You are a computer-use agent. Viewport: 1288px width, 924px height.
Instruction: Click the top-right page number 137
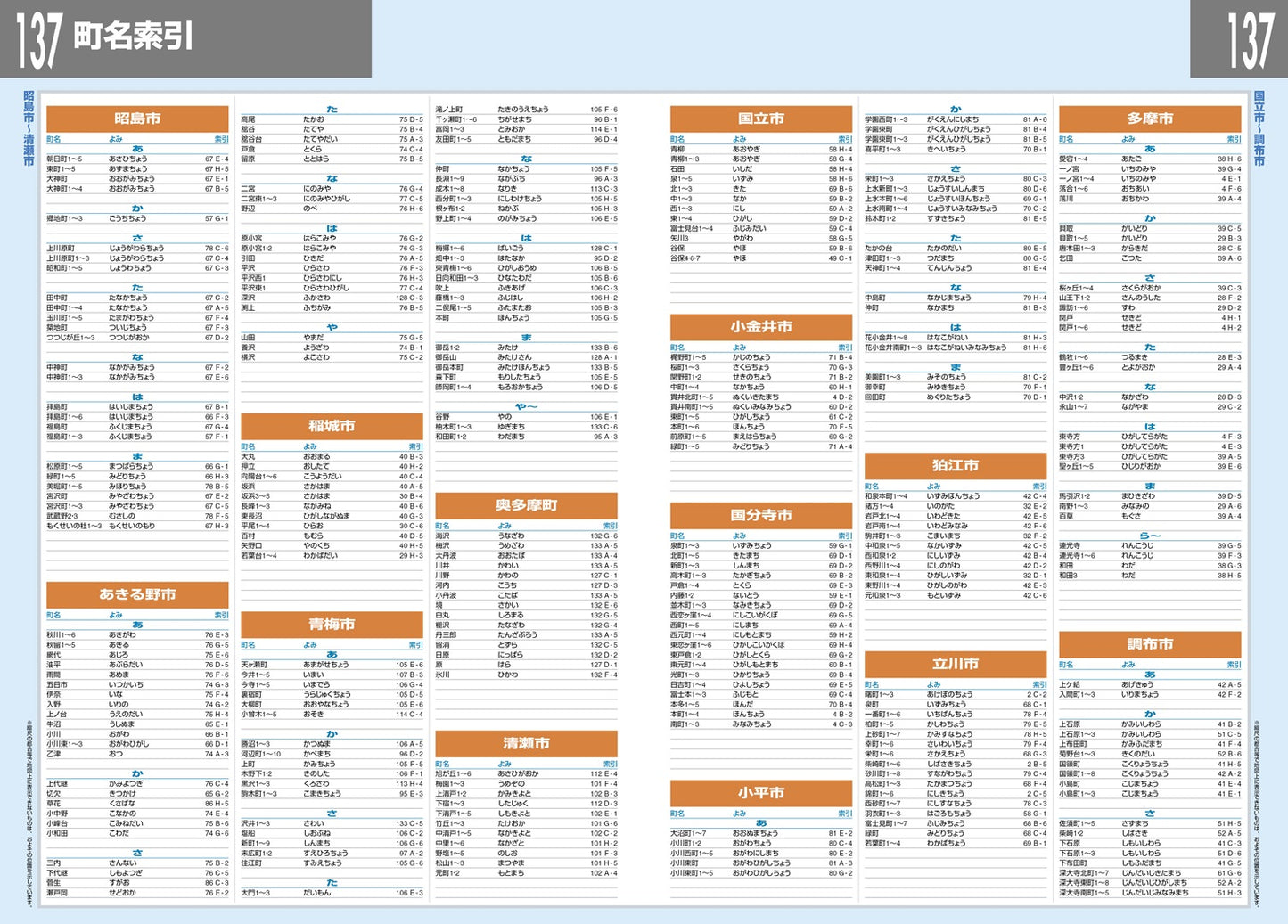pos(1251,40)
